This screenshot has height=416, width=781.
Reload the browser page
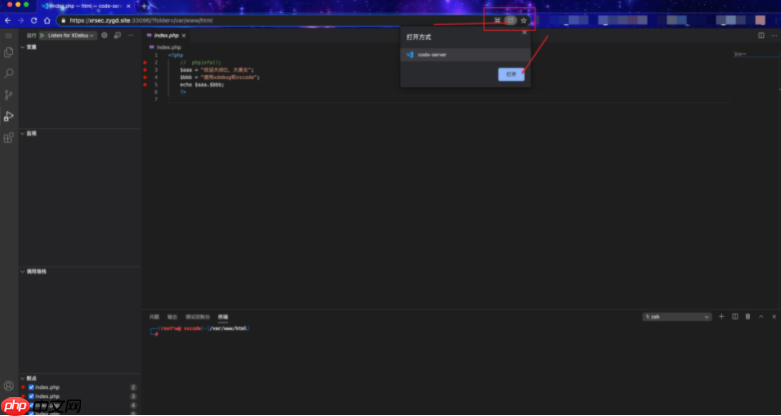pyautogui.click(x=34, y=20)
